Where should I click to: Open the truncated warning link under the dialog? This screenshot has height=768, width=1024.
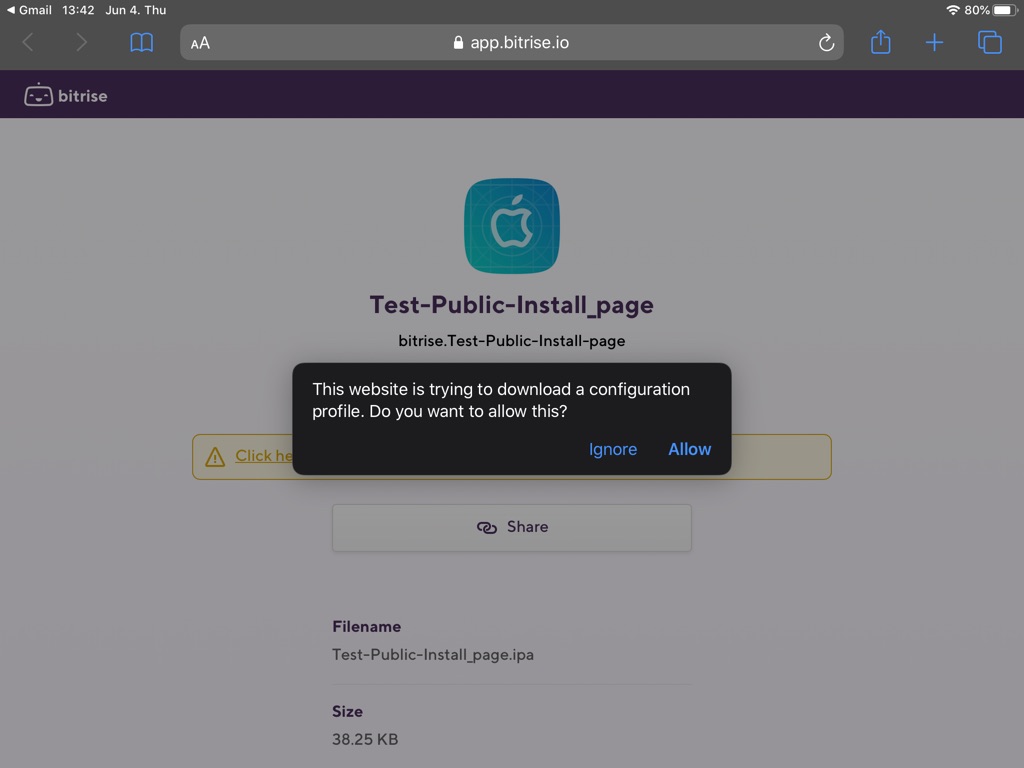tap(262, 456)
